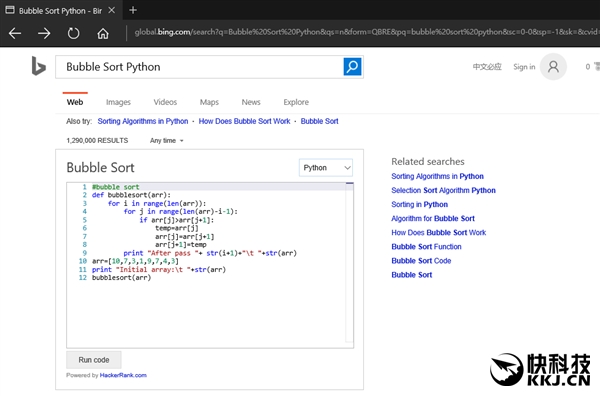600x396 pixels.
Task: Open related search 'How Does Bubble Sort Work'
Action: point(439,233)
